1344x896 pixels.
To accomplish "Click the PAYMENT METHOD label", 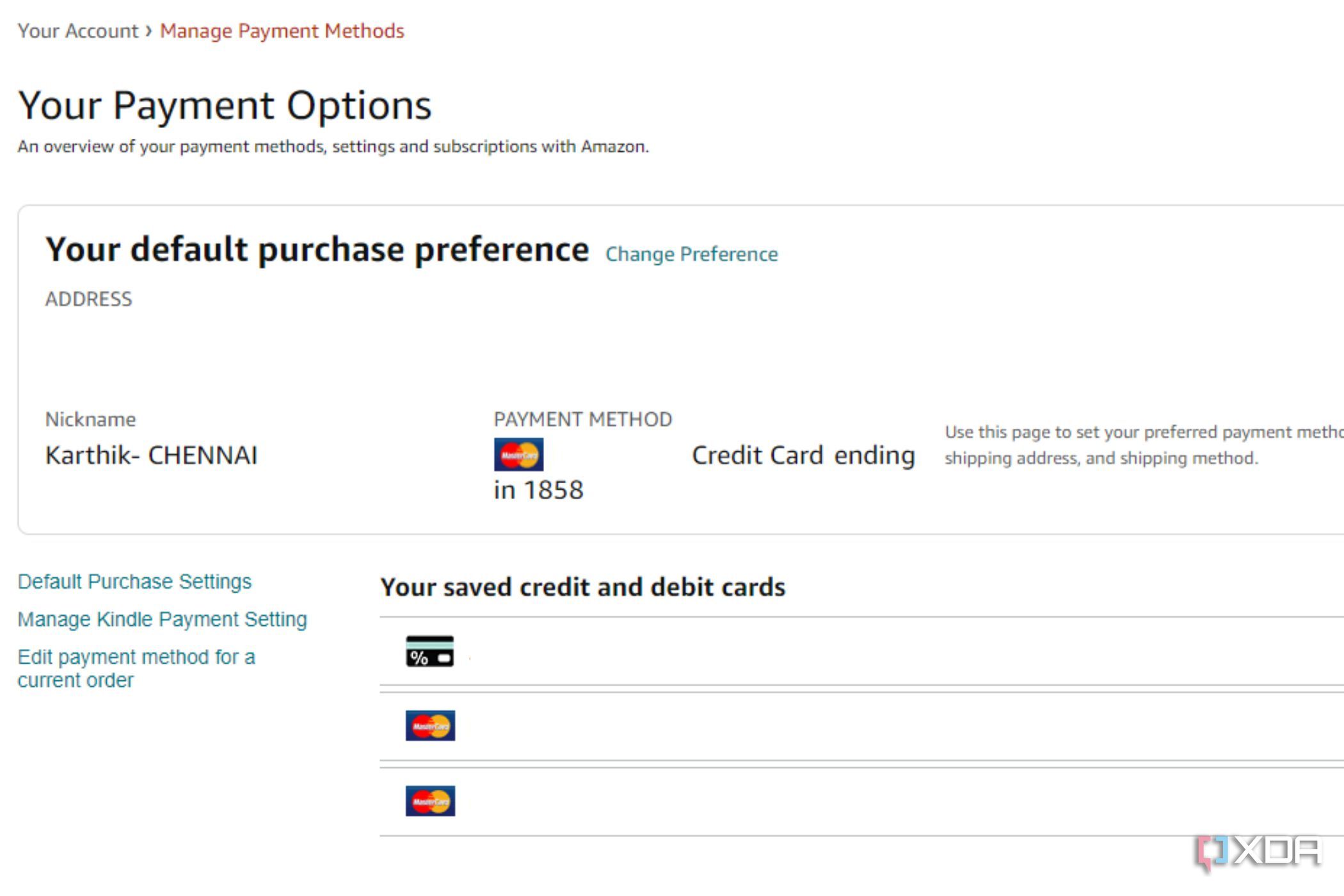I will [582, 419].
